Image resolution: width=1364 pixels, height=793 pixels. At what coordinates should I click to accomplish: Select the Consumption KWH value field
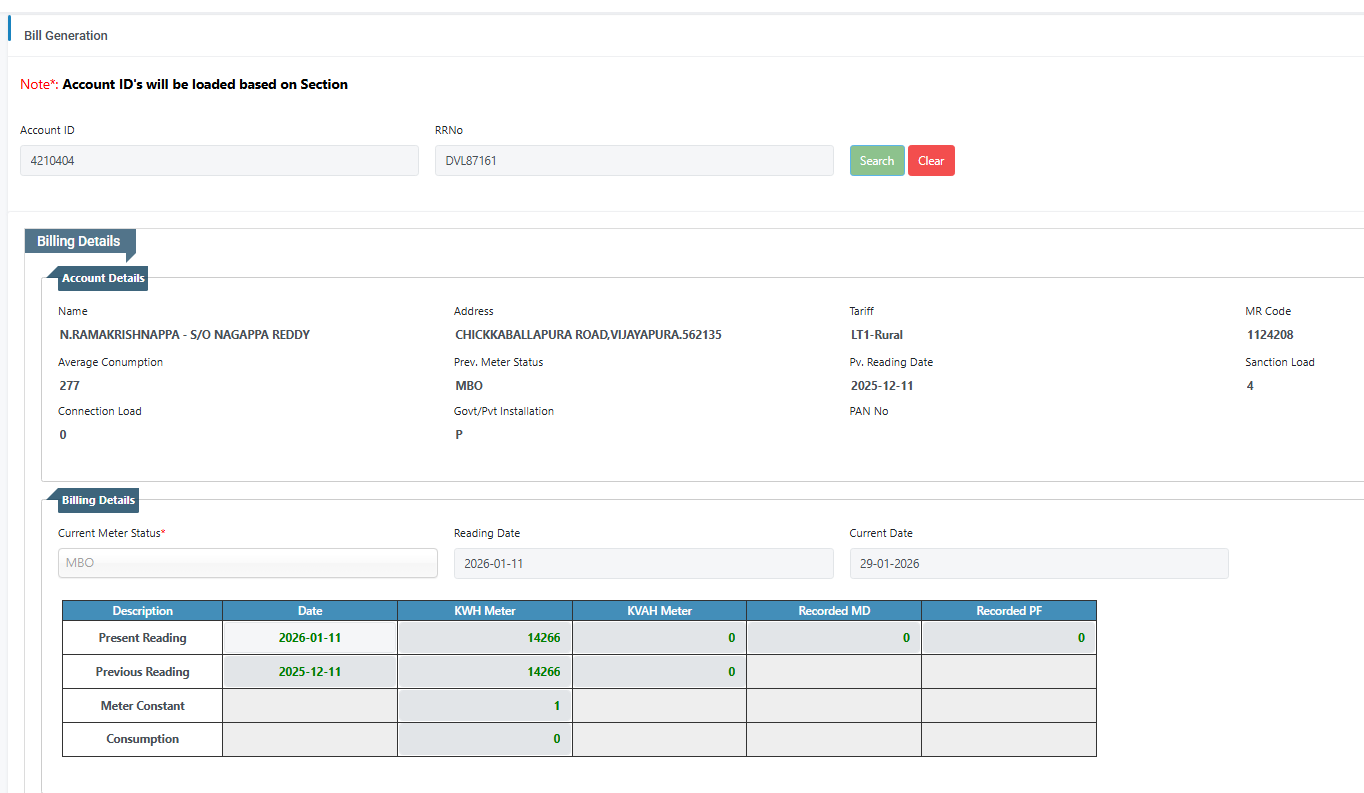[485, 740]
